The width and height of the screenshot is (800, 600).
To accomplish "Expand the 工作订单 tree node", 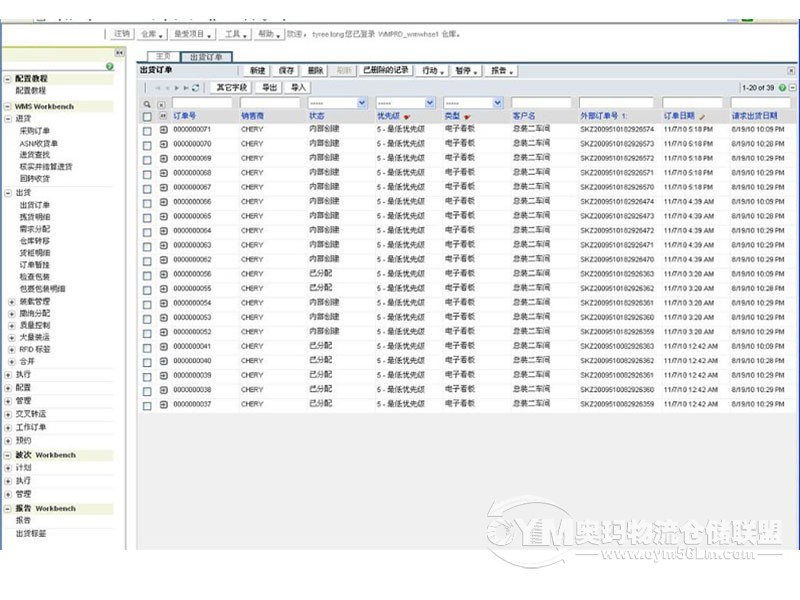I will tap(8, 428).
